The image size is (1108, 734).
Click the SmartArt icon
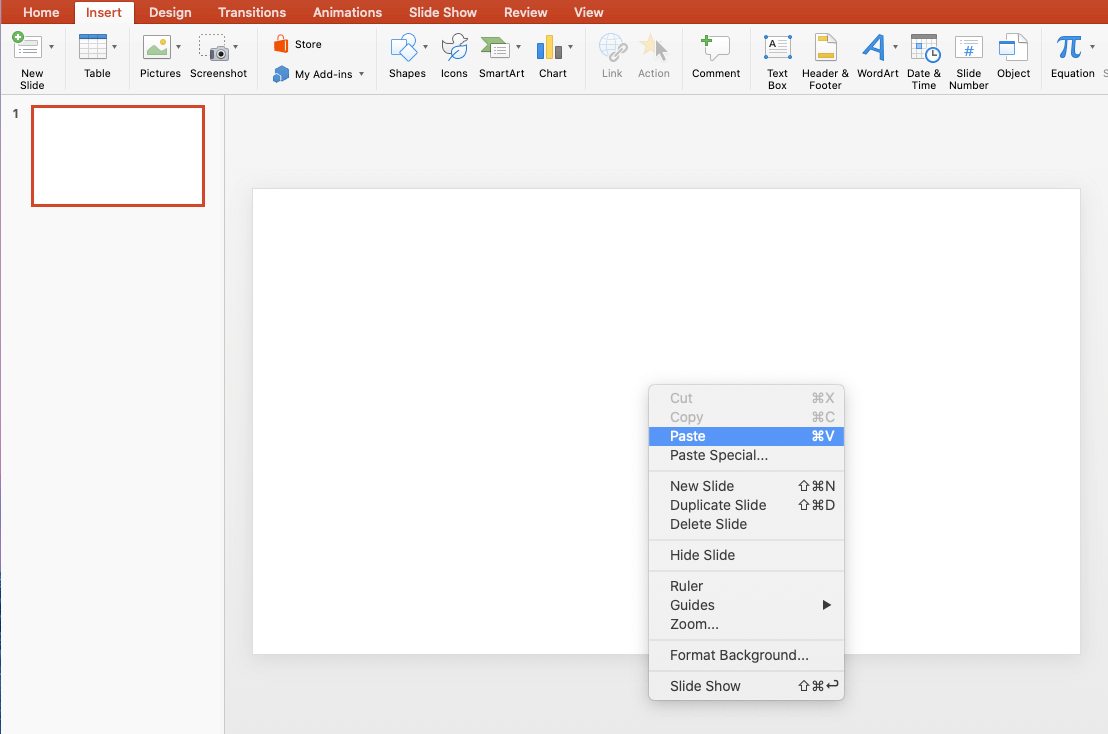point(495,47)
